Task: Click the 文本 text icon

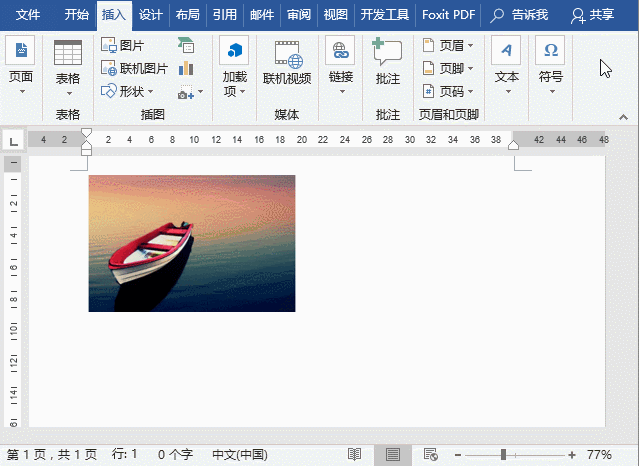Action: pos(506,50)
